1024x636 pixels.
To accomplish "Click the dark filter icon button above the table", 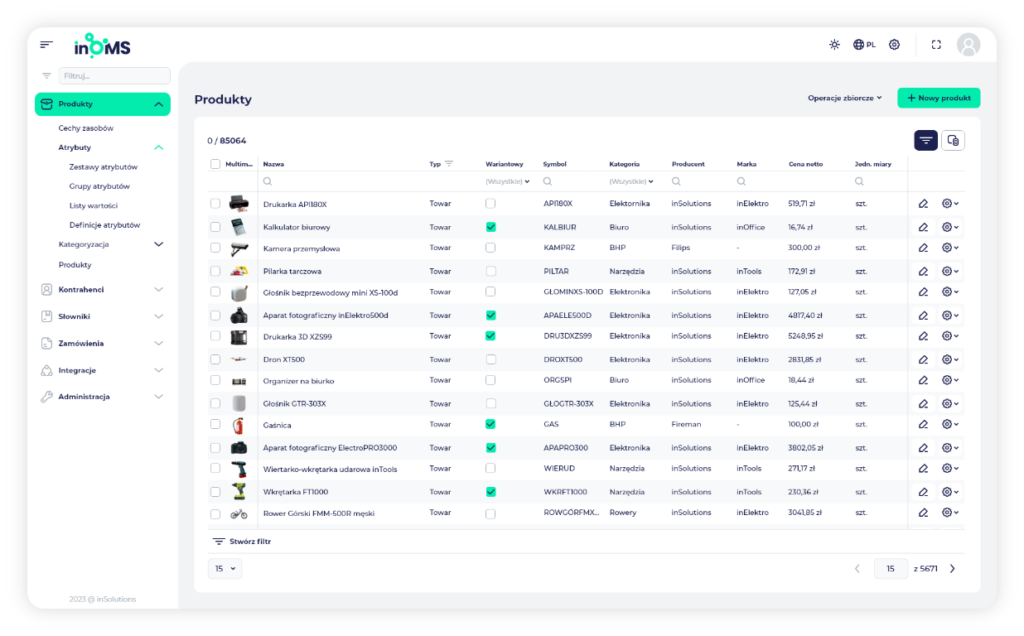I will [925, 140].
